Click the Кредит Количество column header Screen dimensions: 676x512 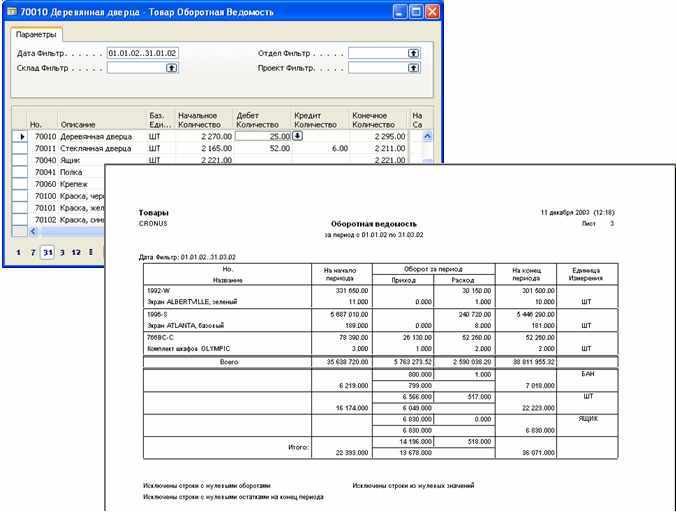click(x=320, y=120)
